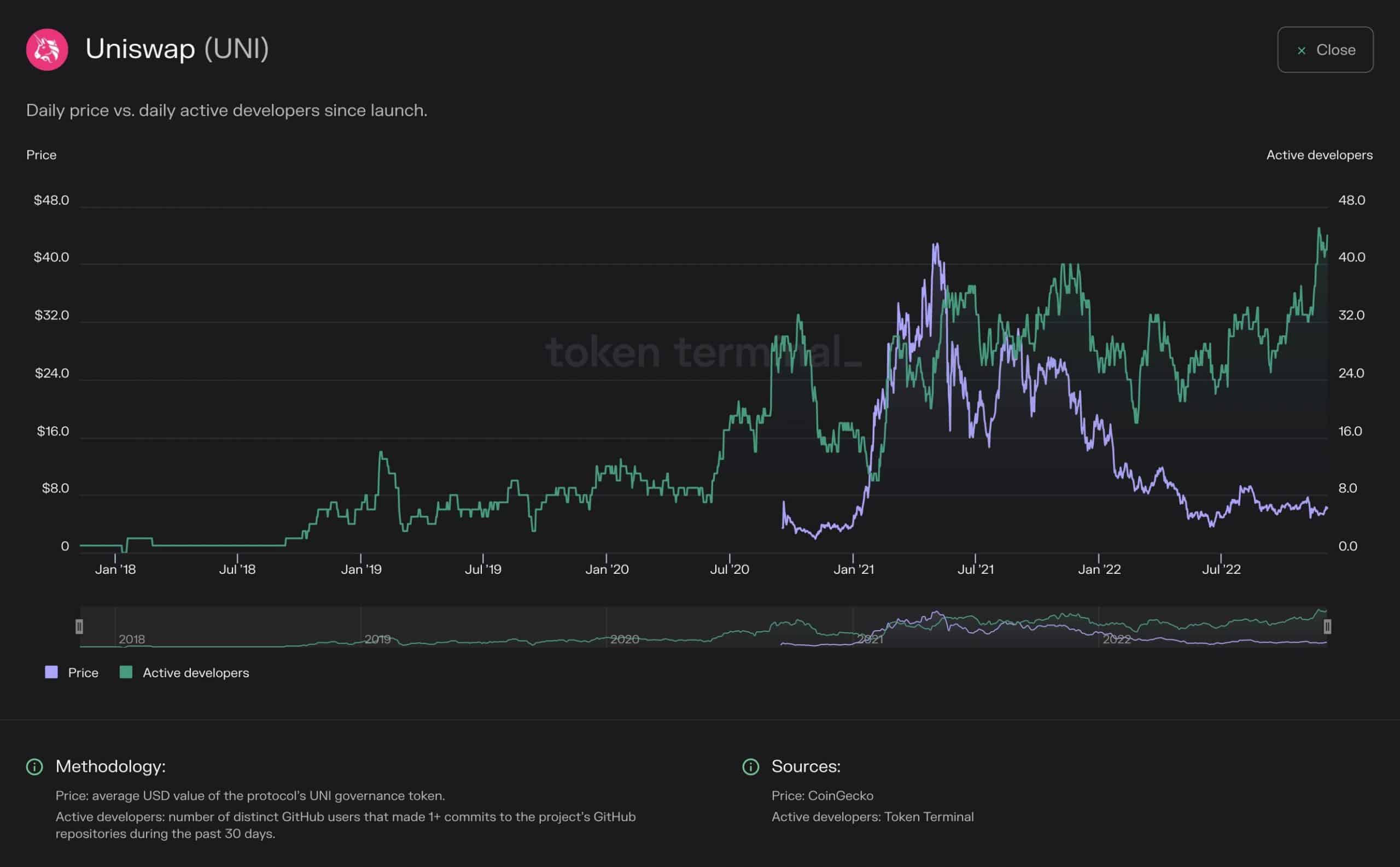Image resolution: width=1400 pixels, height=867 pixels.
Task: Click the Close button
Action: (1325, 50)
